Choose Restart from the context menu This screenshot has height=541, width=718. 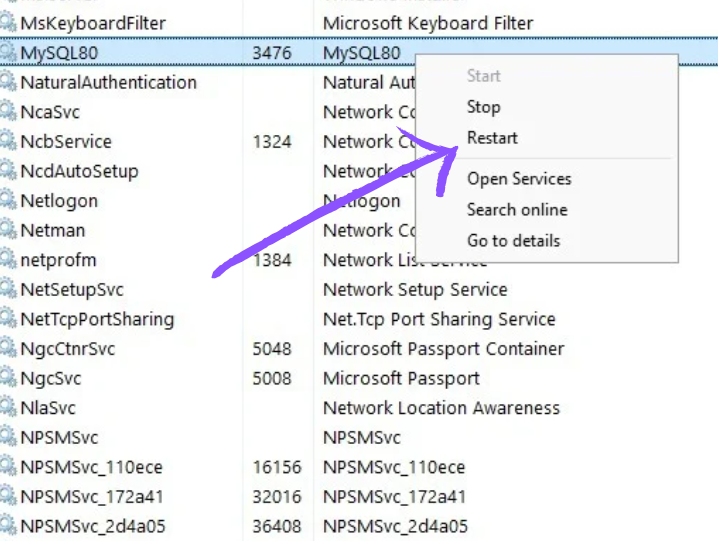pos(492,138)
